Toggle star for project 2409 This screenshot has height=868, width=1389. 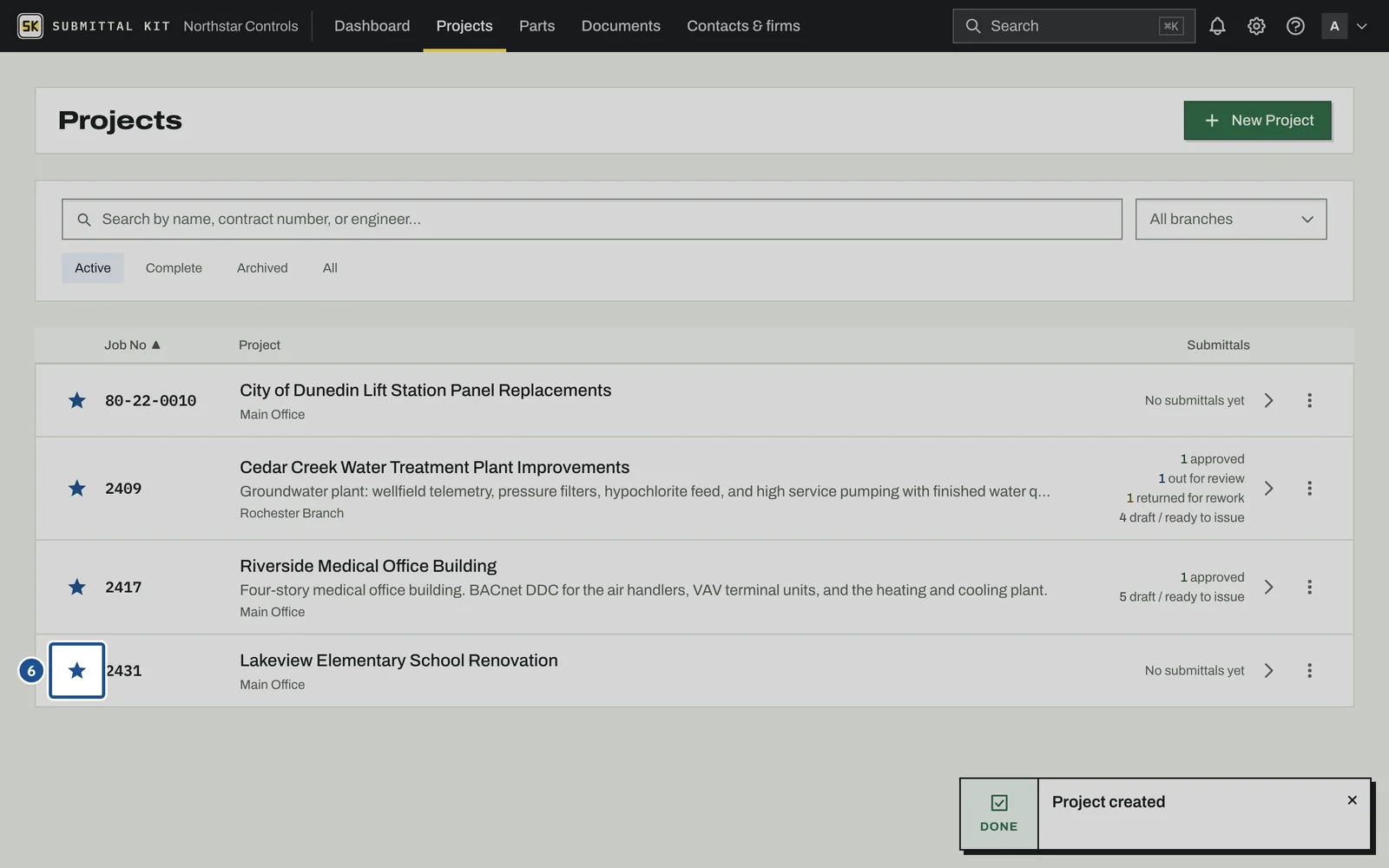click(77, 488)
